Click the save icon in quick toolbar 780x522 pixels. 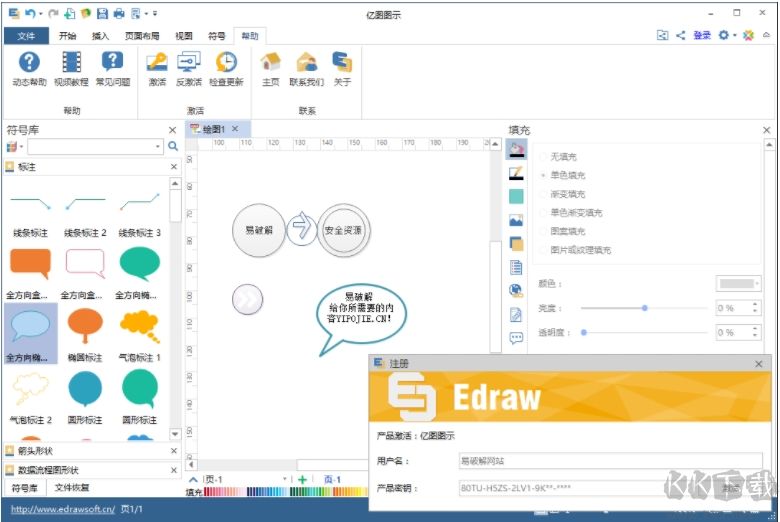pos(102,13)
